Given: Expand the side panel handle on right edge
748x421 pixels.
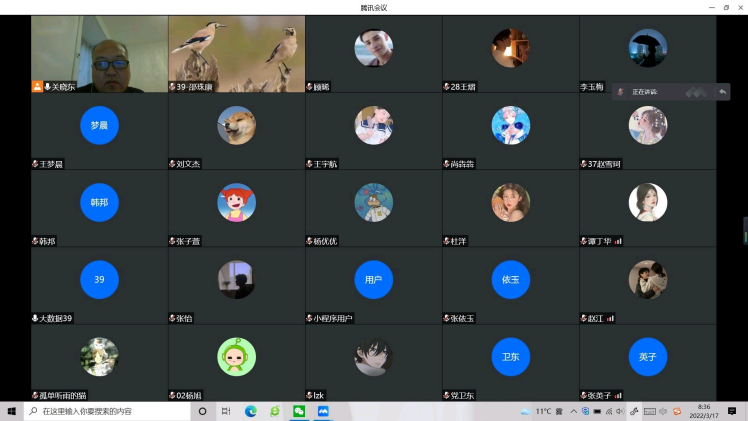Looking at the screenshot, I should click(x=744, y=230).
